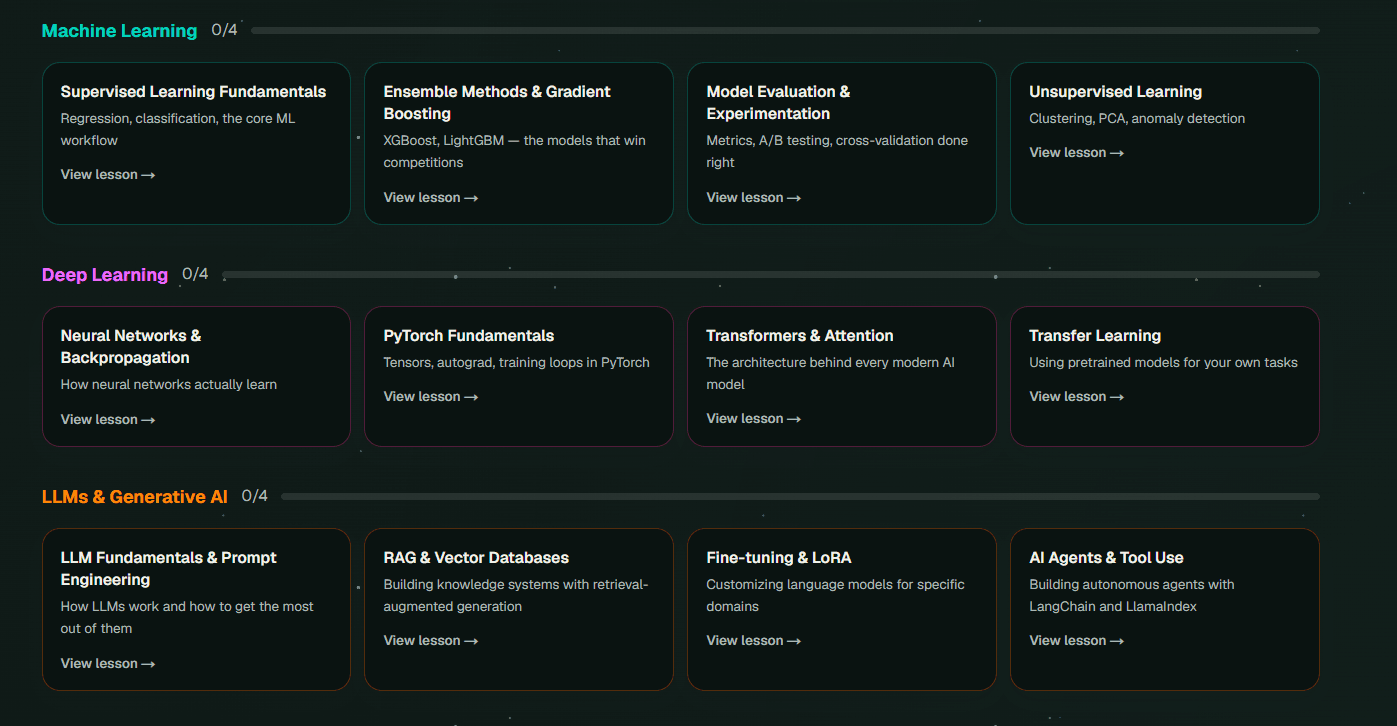Click 'How neural networks actually learn' description
1397x726 pixels.
click(x=169, y=385)
